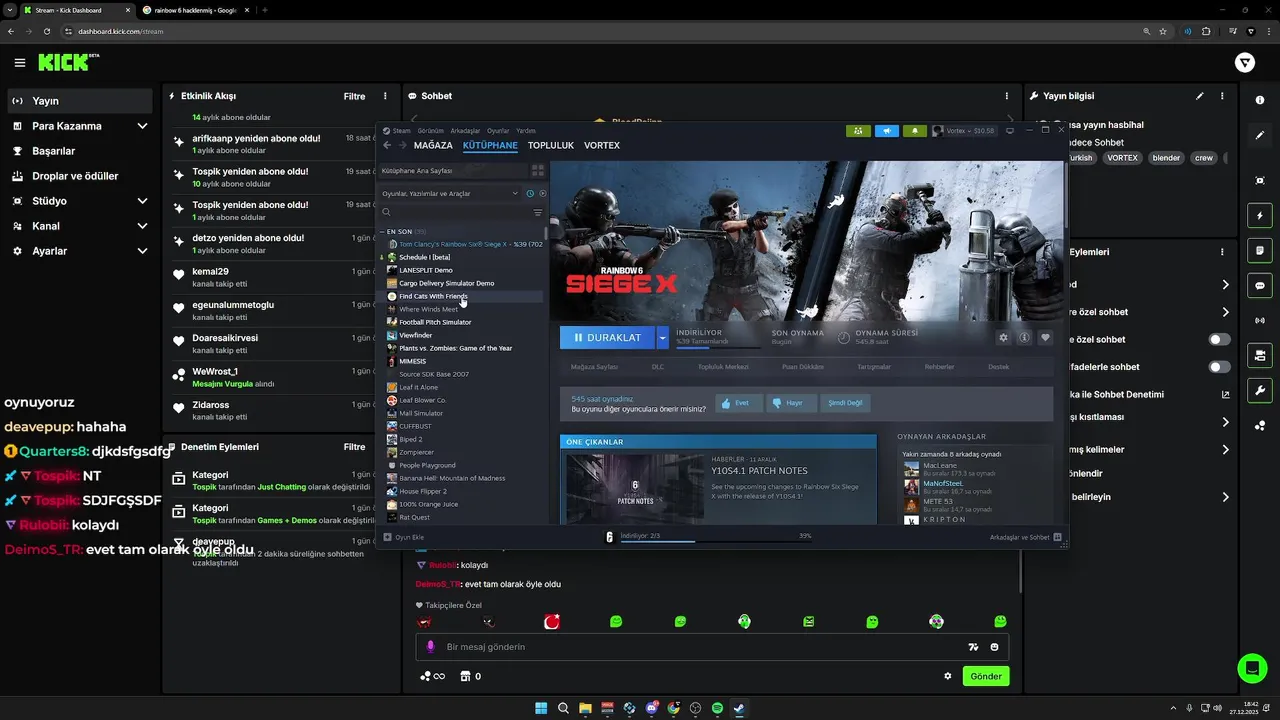This screenshot has height=720, width=1280.
Task: Click the wrench icon in right sidebar
Action: (1260, 390)
